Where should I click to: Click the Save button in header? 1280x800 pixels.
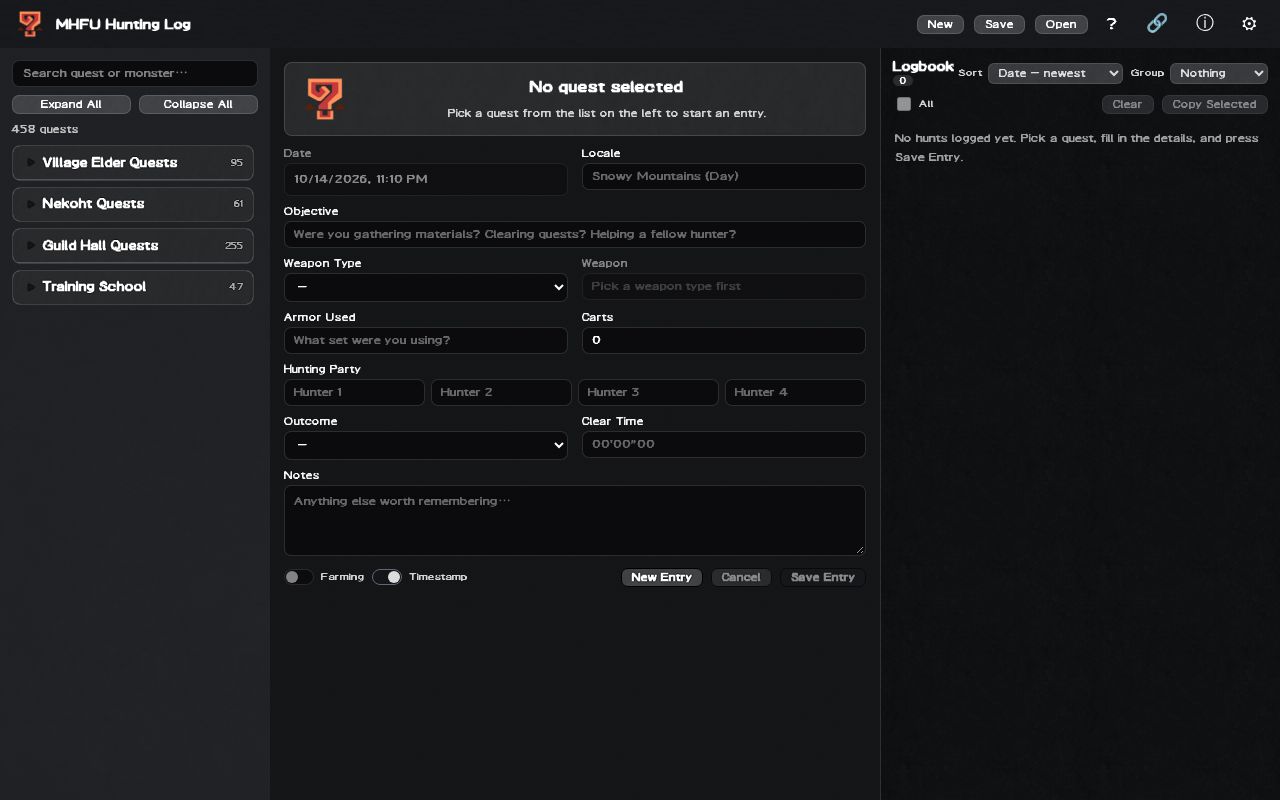999,24
